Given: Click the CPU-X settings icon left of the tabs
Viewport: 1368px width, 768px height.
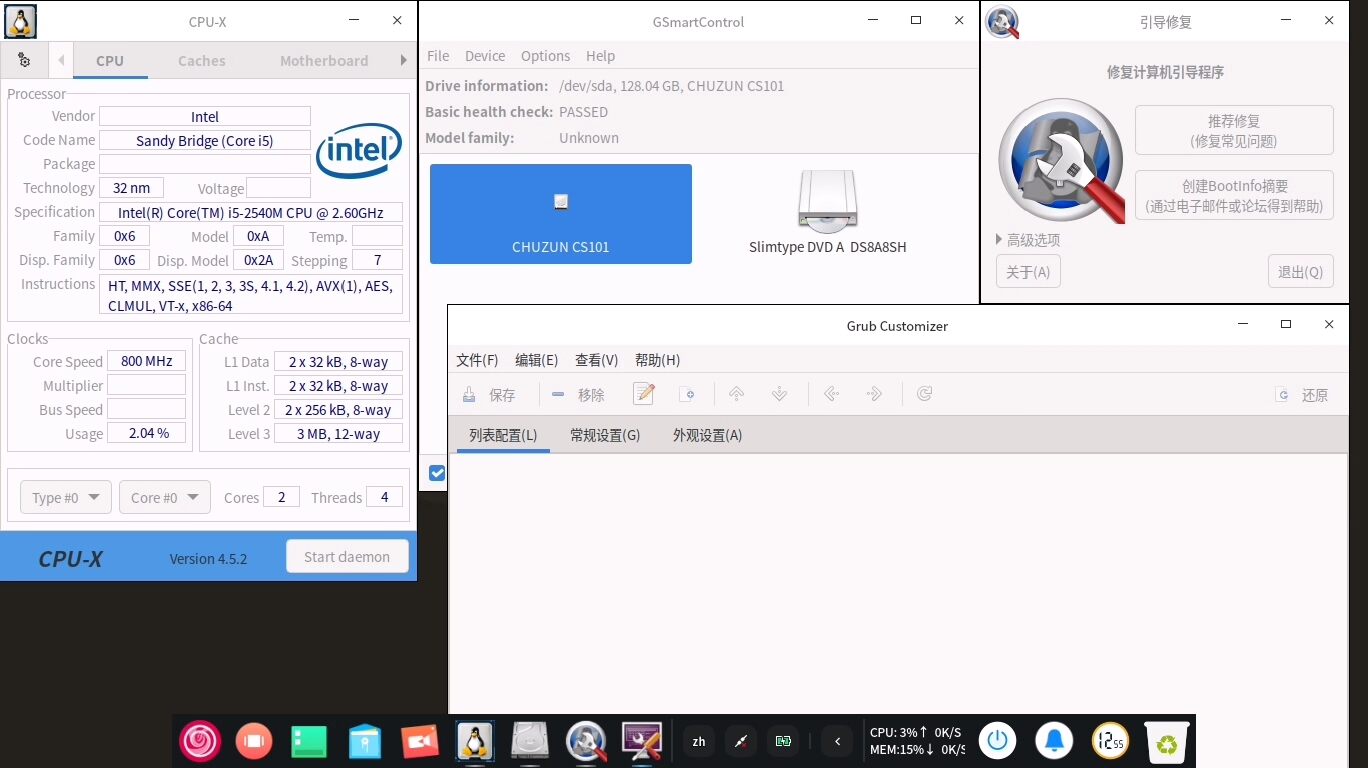Looking at the screenshot, I should (24, 61).
